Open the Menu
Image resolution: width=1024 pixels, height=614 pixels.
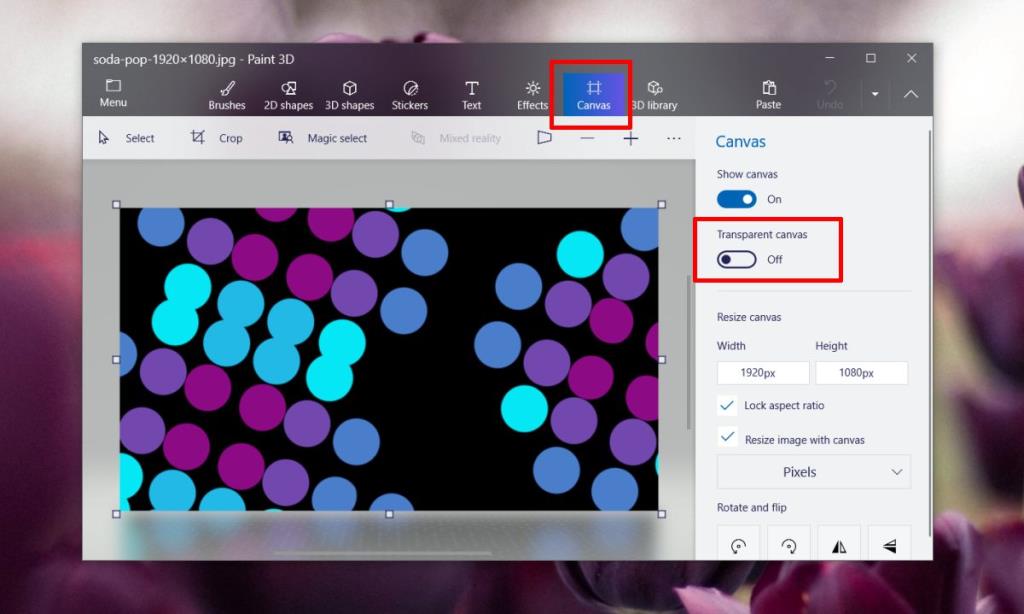point(112,94)
